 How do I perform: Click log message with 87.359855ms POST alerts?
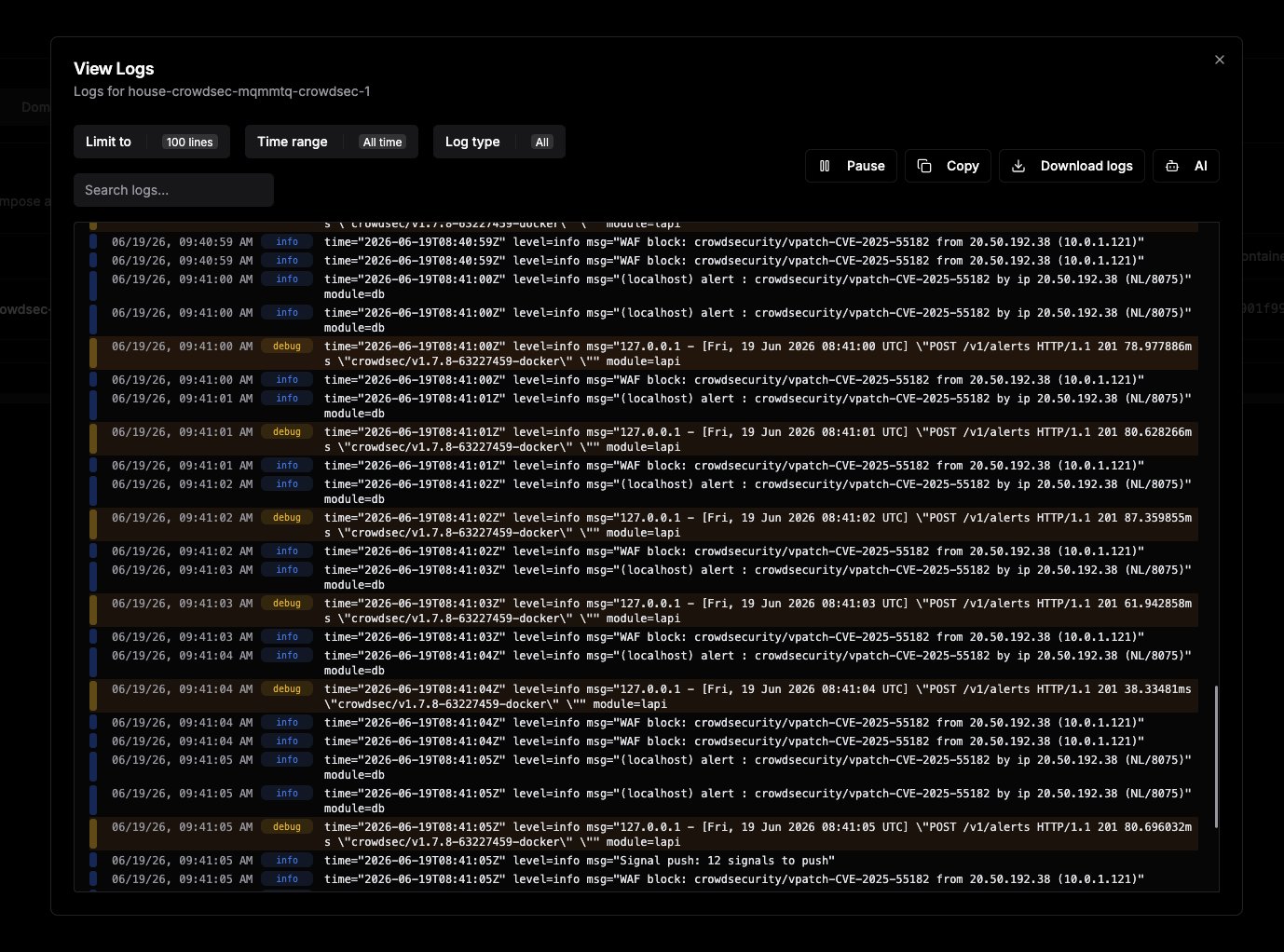click(758, 525)
